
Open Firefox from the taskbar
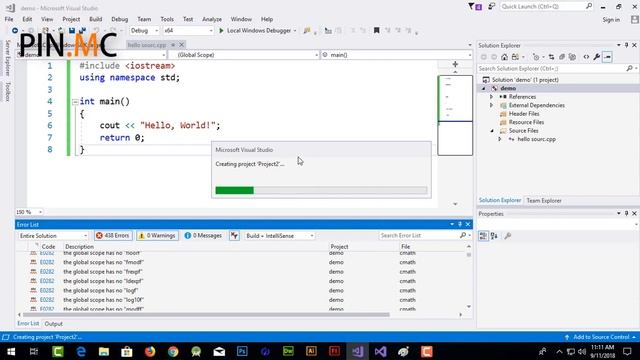point(150,351)
